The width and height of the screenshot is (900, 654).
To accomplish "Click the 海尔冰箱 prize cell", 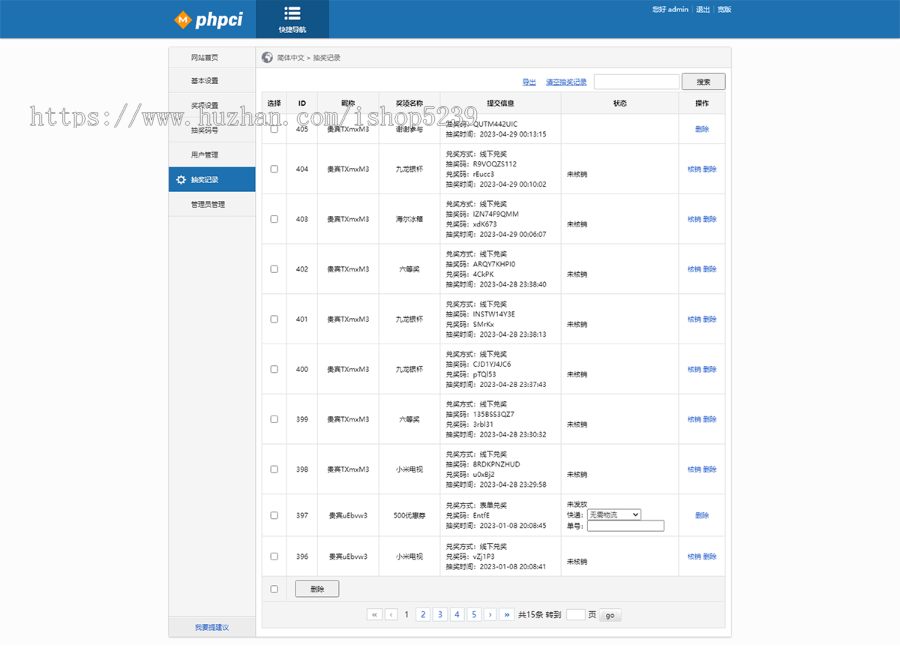I will [409, 219].
